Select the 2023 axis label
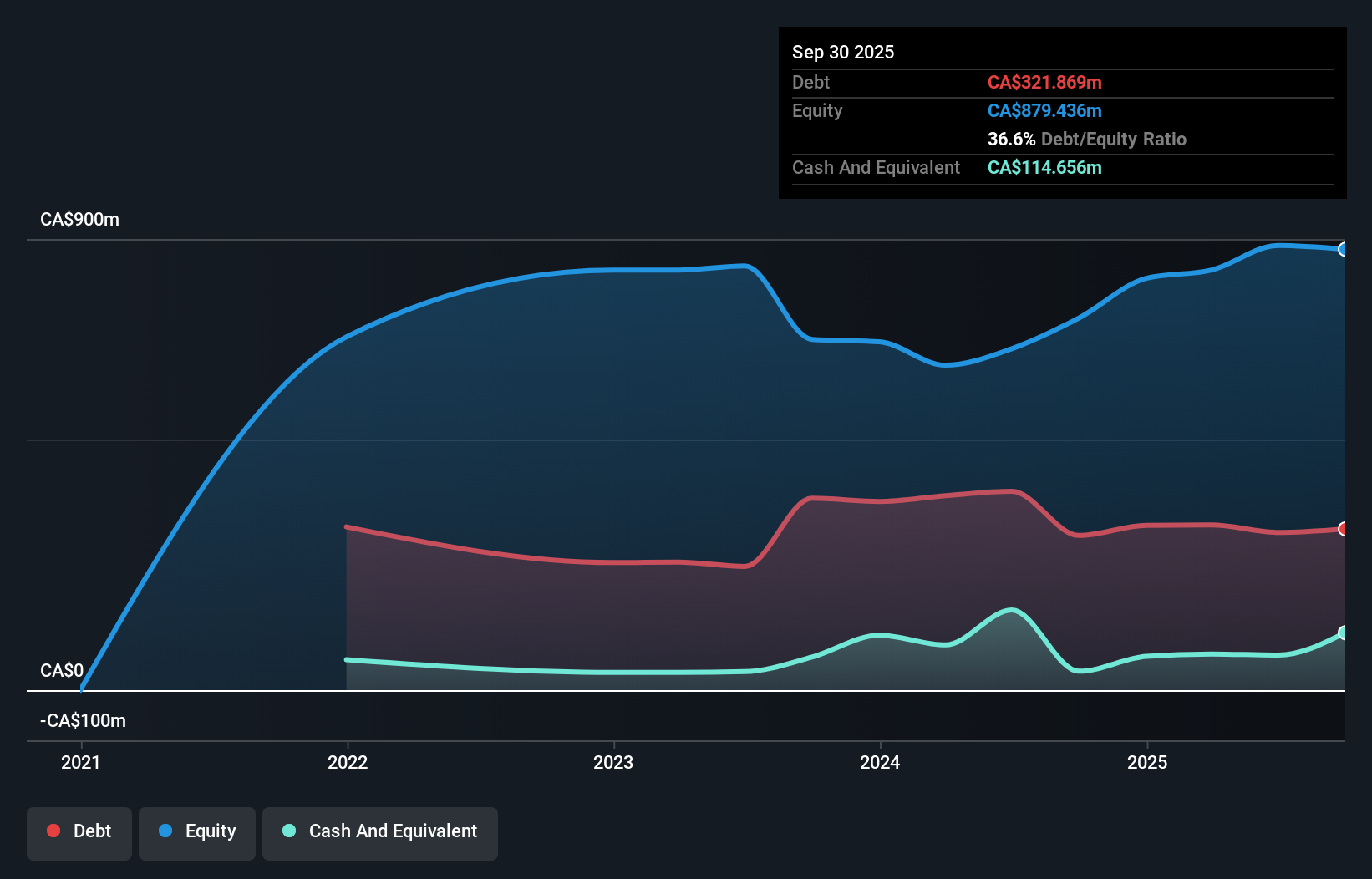This screenshot has height=879, width=1372. 614,762
